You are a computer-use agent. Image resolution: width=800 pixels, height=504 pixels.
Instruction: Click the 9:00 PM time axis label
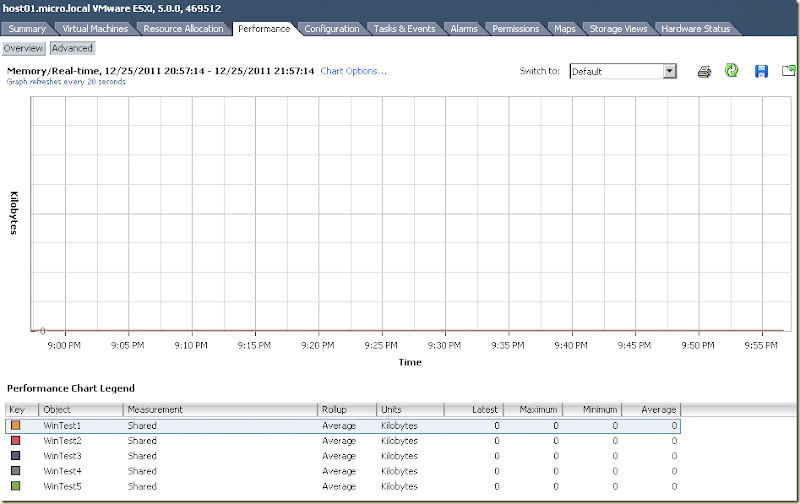pos(64,346)
